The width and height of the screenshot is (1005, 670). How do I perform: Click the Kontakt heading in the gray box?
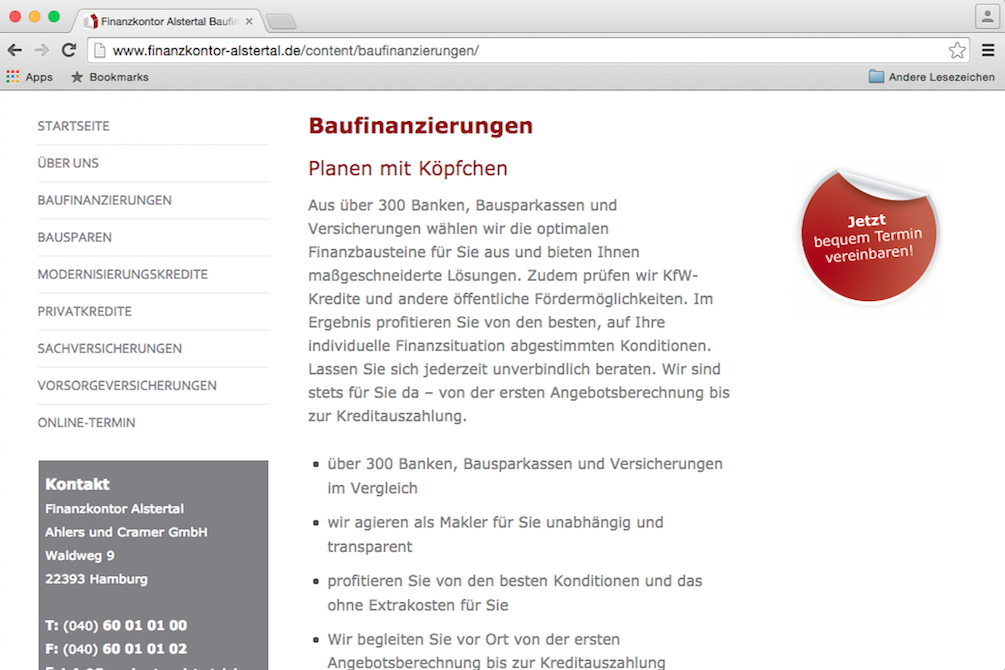point(77,484)
